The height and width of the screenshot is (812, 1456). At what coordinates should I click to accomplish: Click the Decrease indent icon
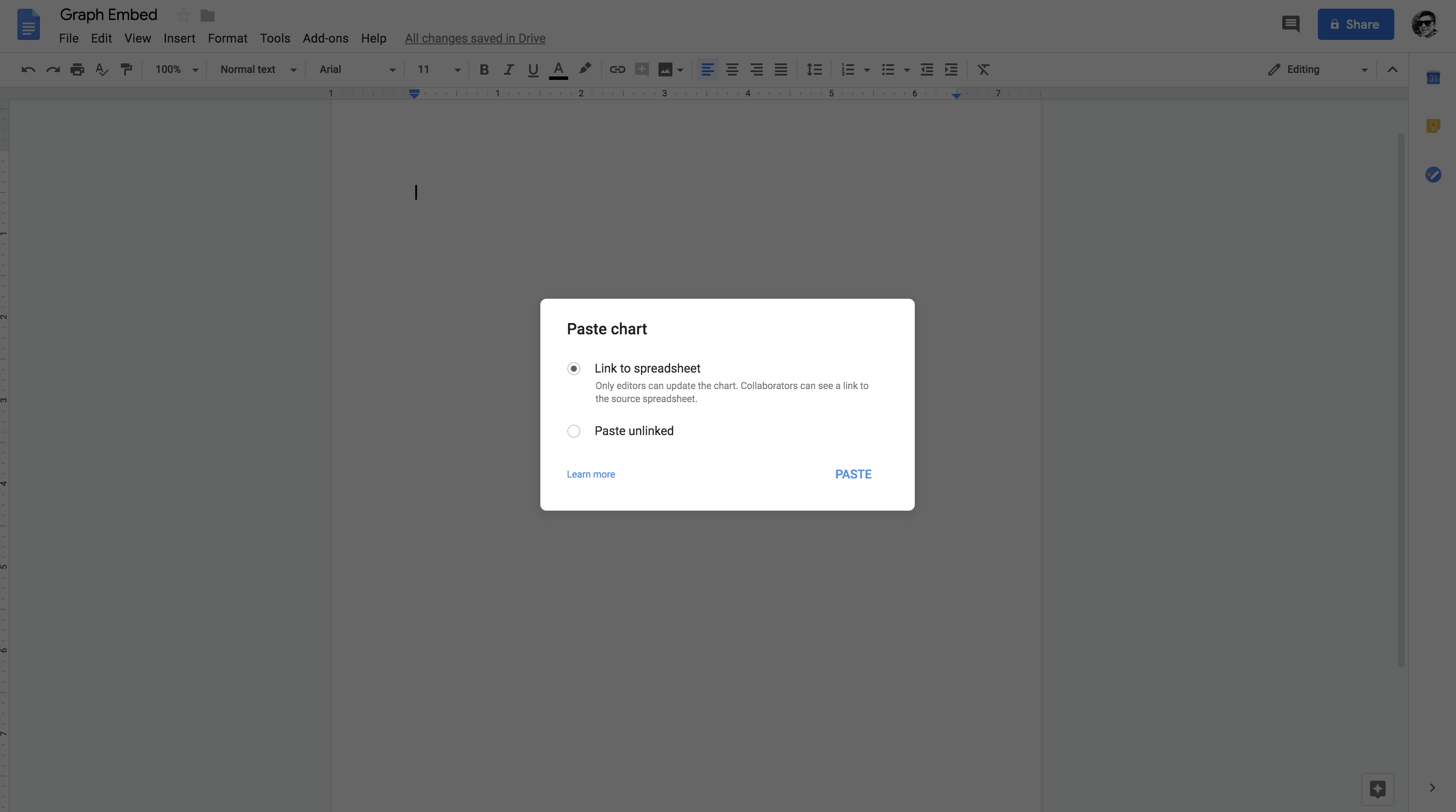point(927,69)
